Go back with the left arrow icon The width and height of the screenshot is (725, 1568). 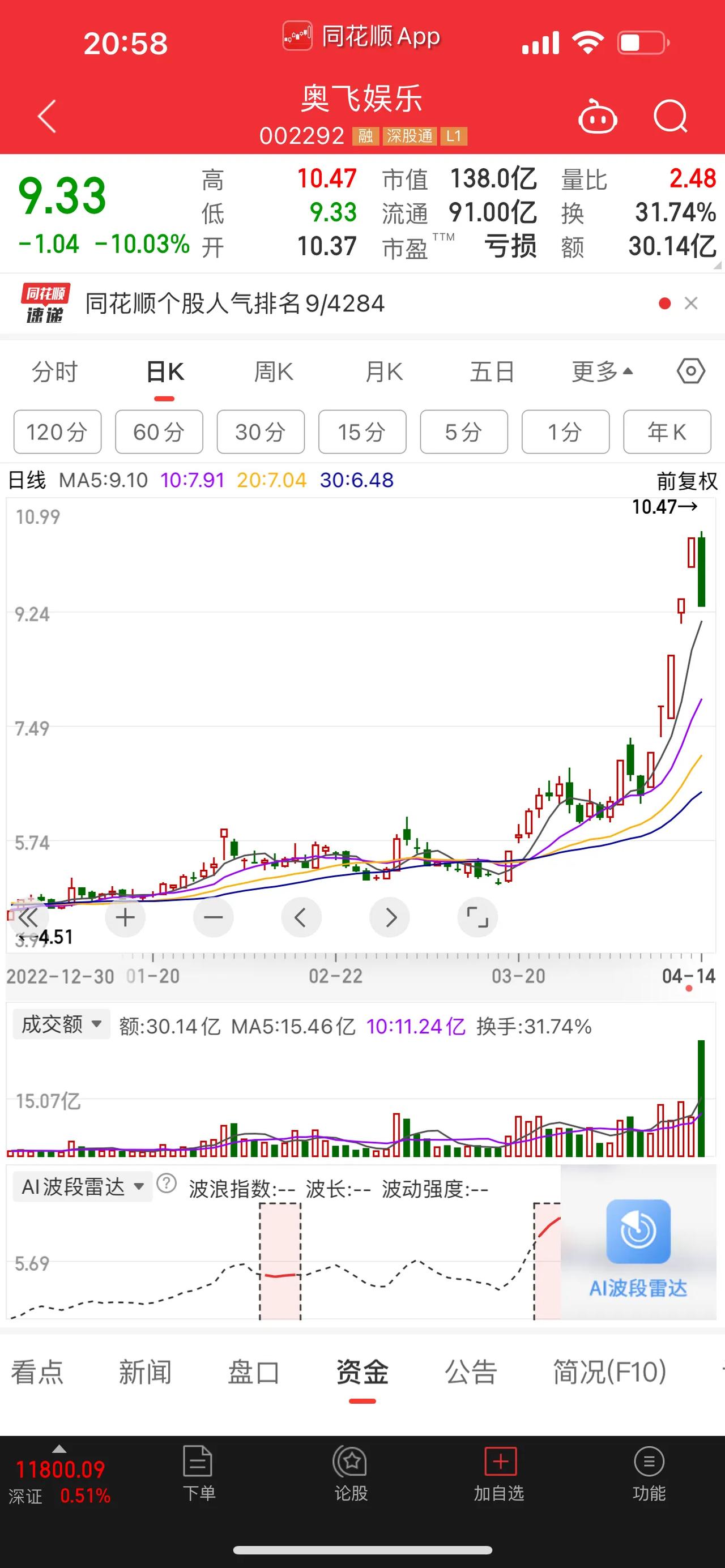click(x=47, y=116)
